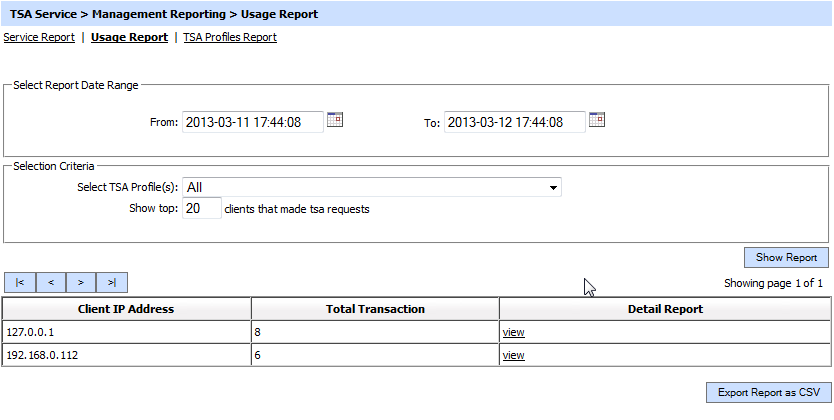Click the Total Transaction column header
Screen dimensions: 834x420
click(x=375, y=309)
